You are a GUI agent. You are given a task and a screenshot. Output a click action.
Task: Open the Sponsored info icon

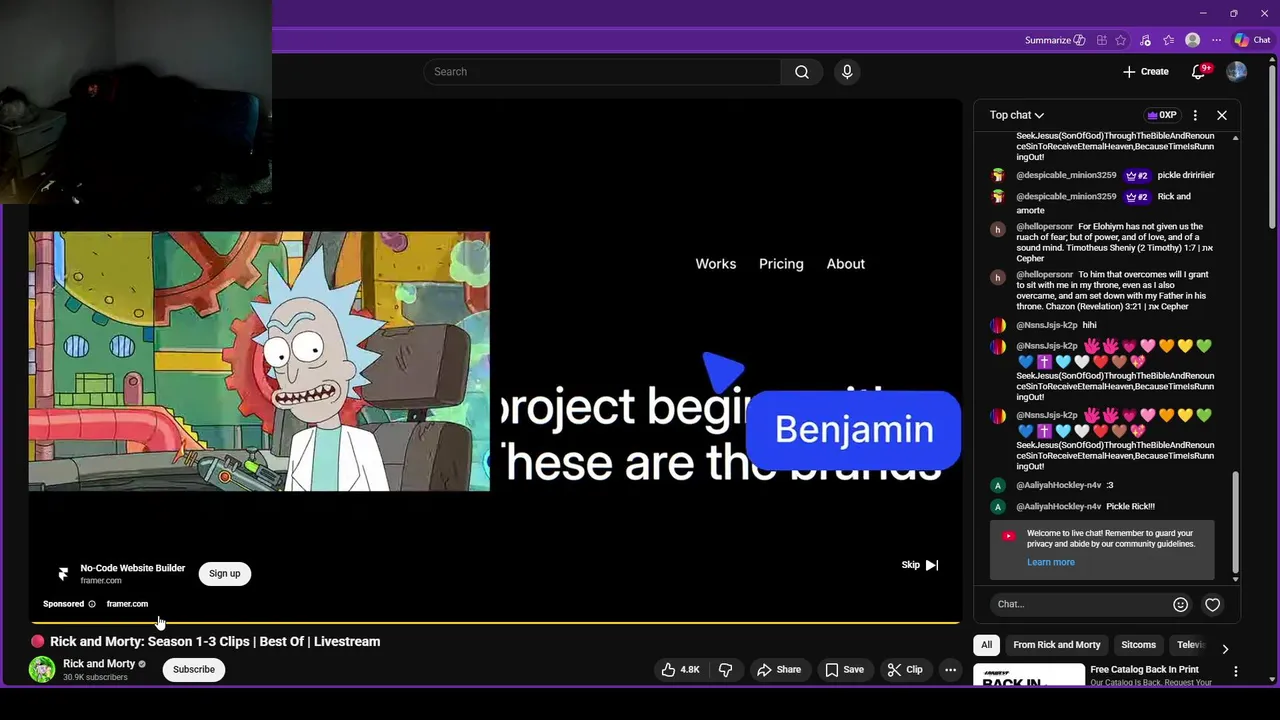click(92, 604)
